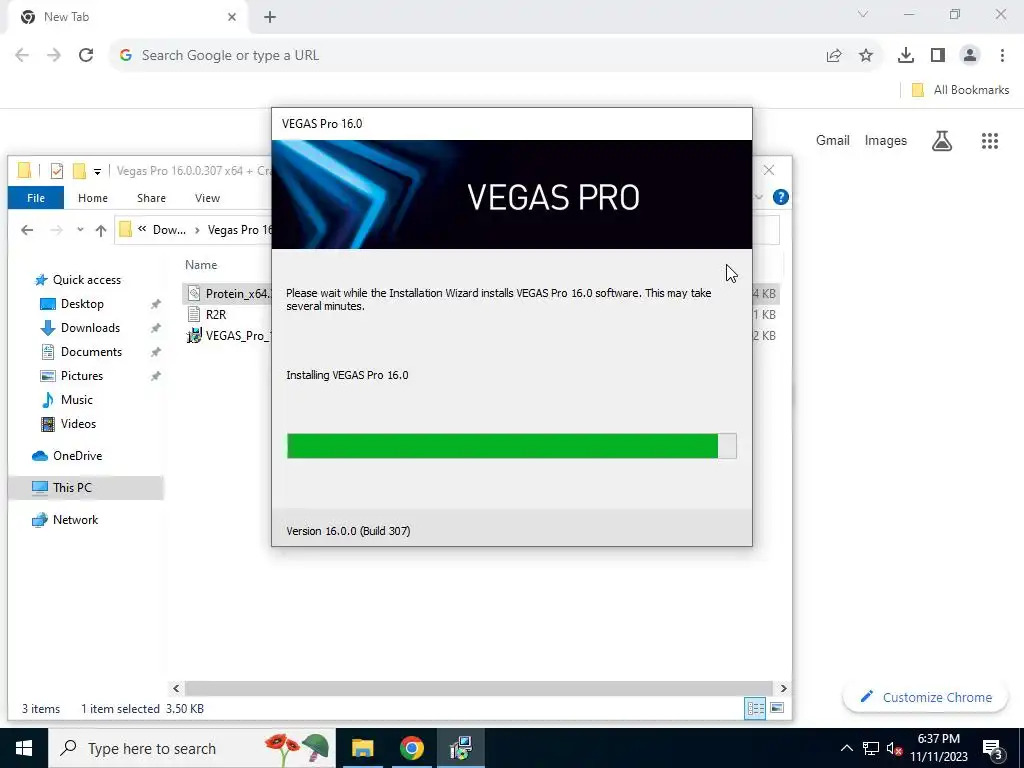The height and width of the screenshot is (768, 1024).
Task: Share this page icon in address bar
Action: pos(834,56)
